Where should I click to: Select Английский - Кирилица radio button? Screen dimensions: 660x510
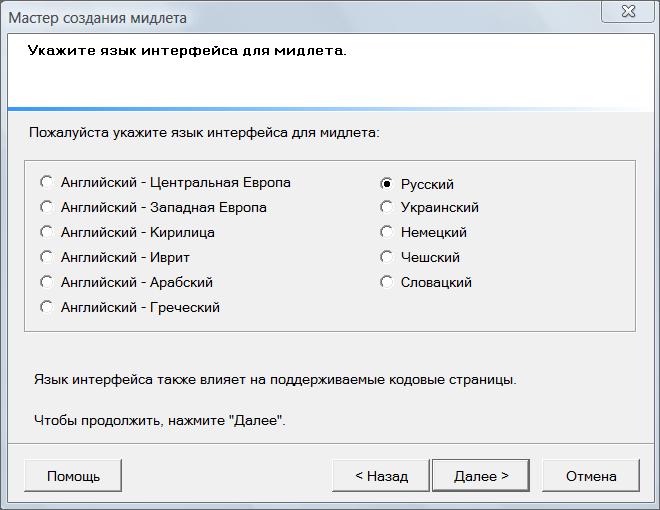[x=46, y=233]
